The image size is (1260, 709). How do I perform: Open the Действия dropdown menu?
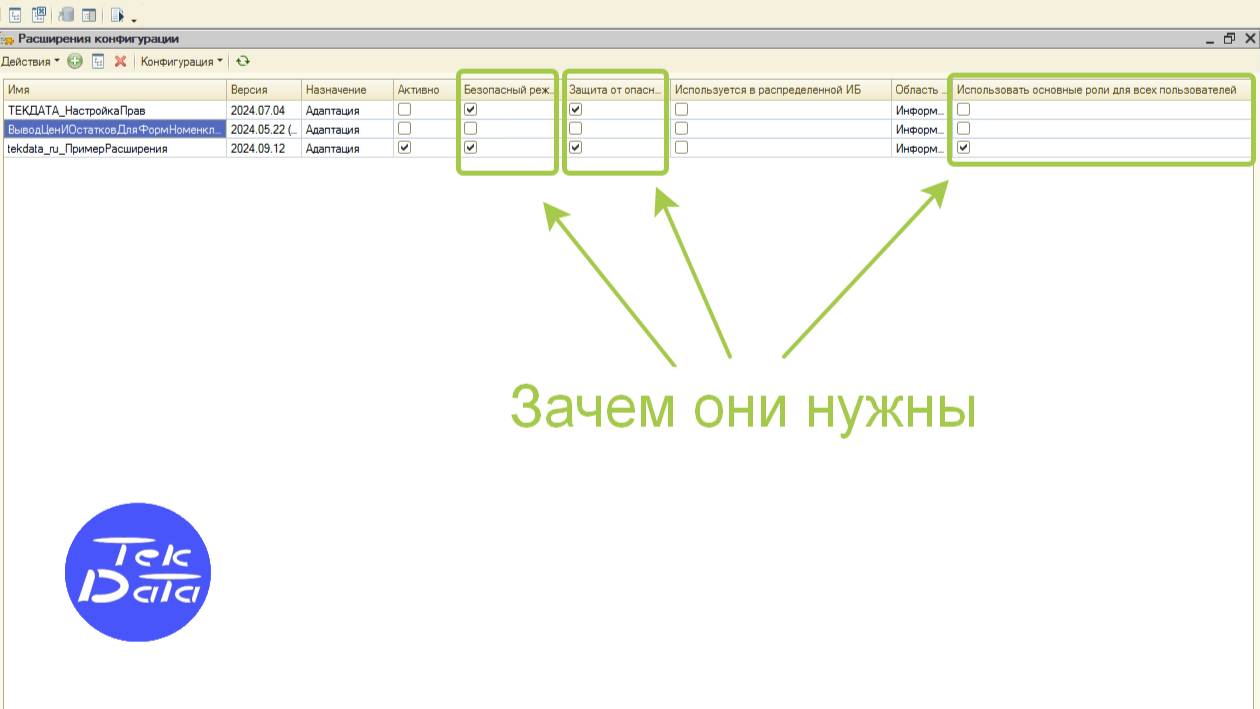point(30,61)
